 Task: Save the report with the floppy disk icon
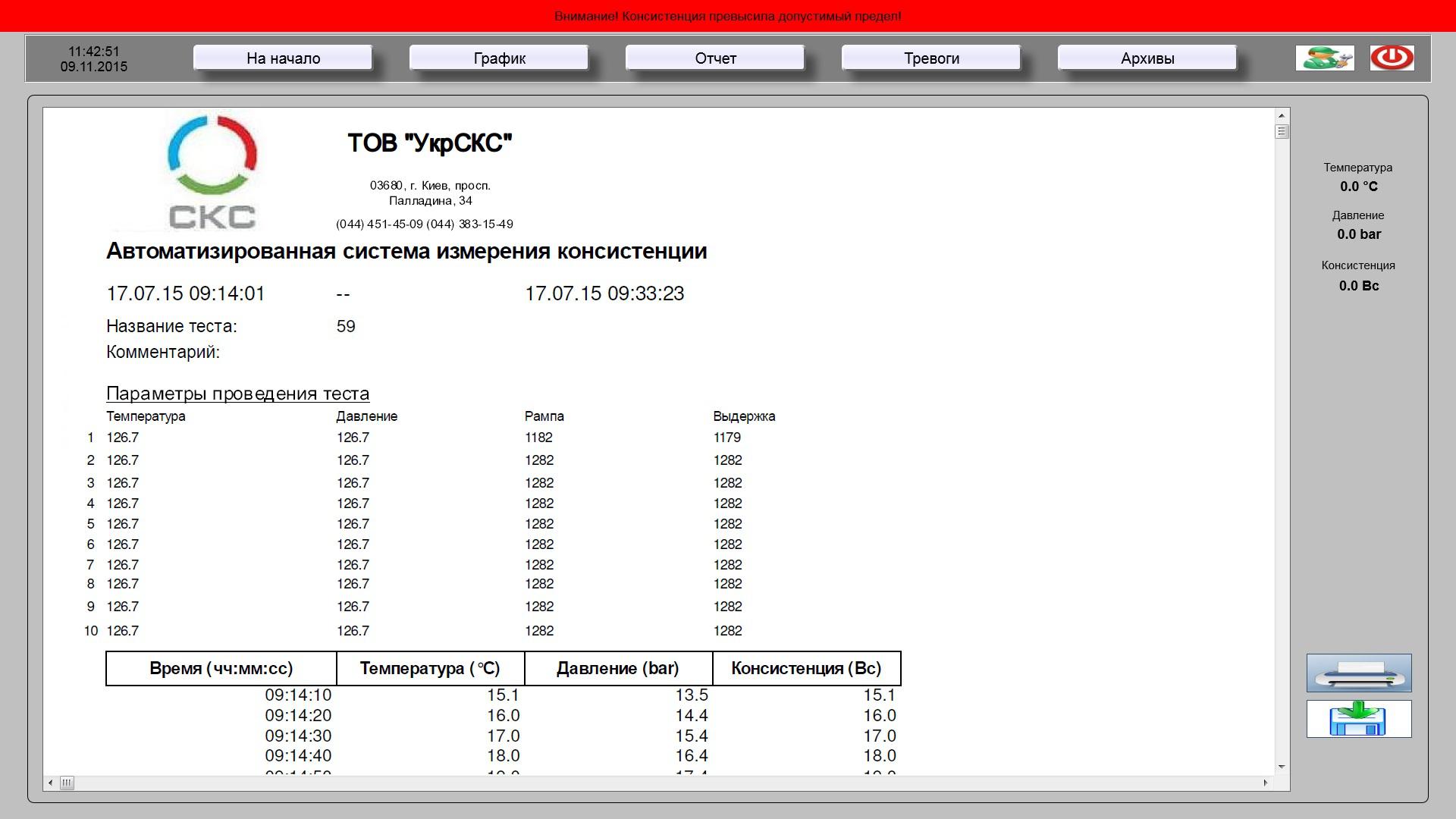pyautogui.click(x=1359, y=719)
